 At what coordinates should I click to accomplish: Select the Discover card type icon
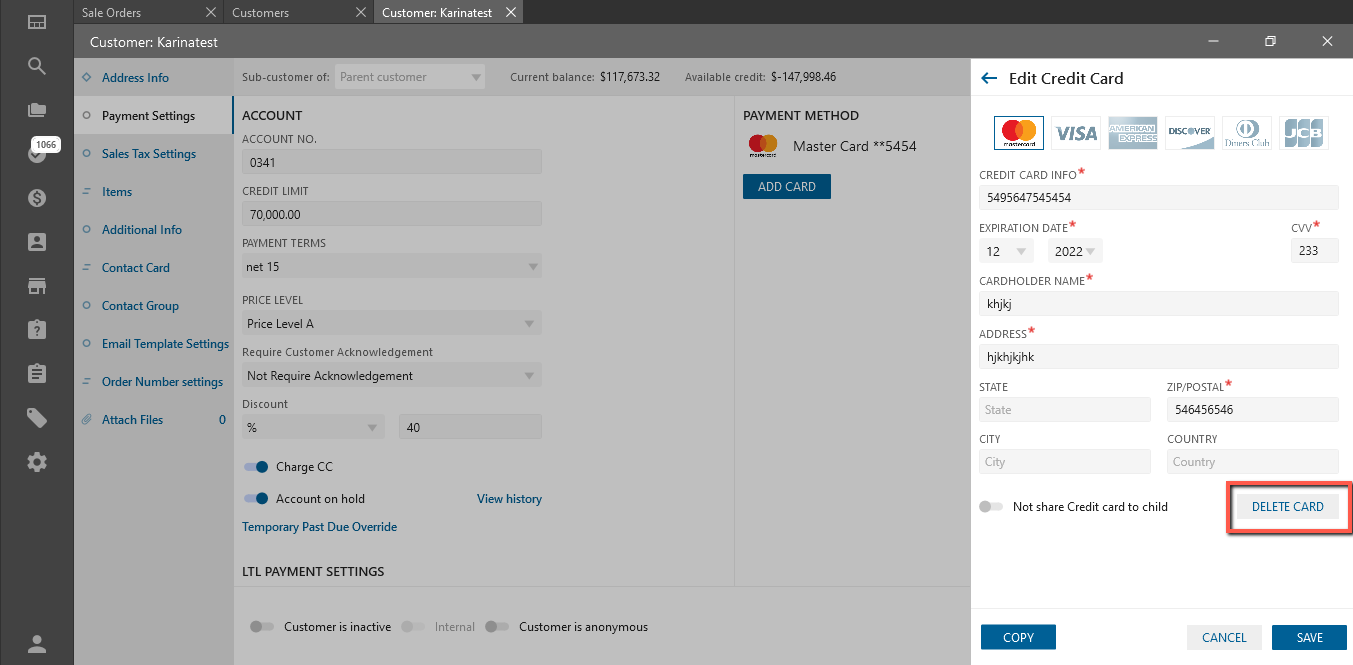(x=1190, y=132)
